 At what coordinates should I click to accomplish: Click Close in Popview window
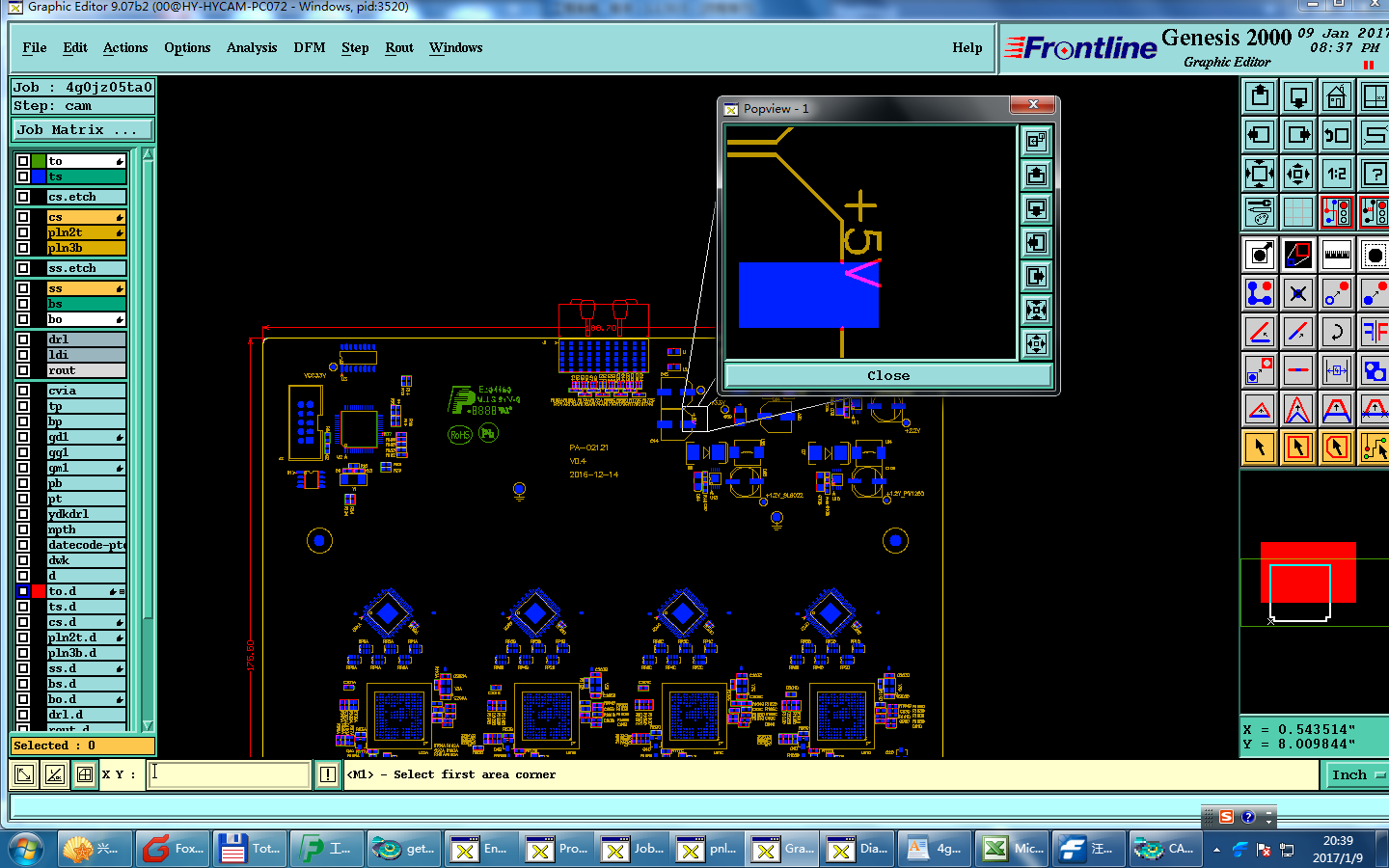click(887, 376)
